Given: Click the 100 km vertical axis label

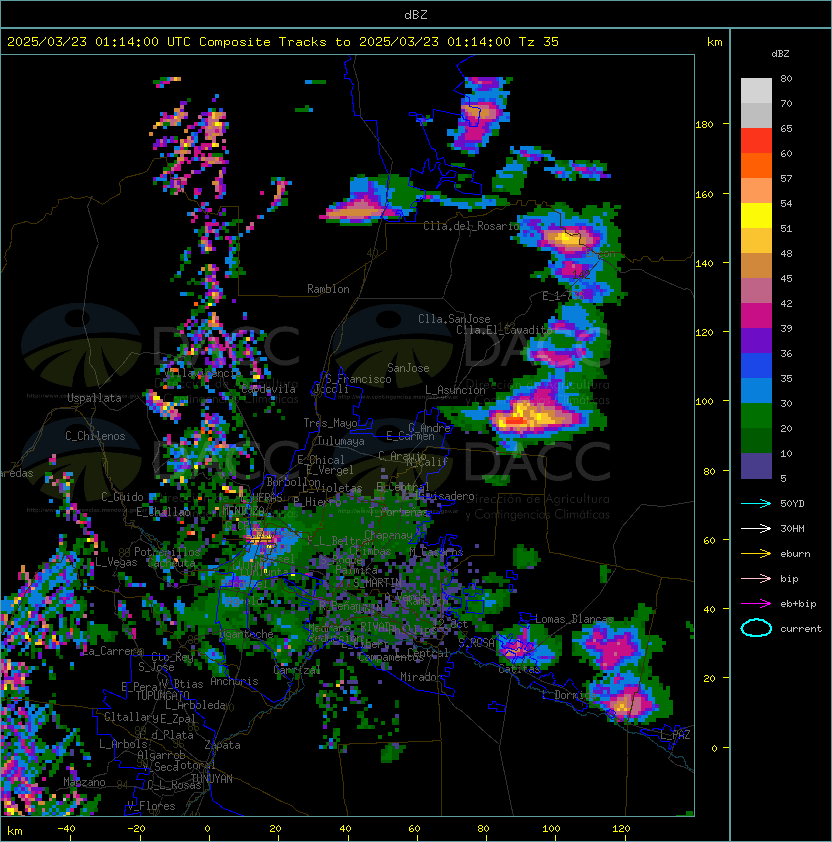Looking at the screenshot, I should click(704, 401).
